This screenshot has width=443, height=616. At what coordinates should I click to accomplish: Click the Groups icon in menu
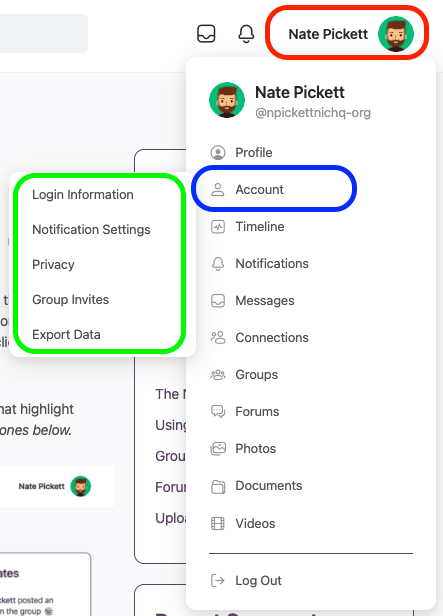coord(218,375)
